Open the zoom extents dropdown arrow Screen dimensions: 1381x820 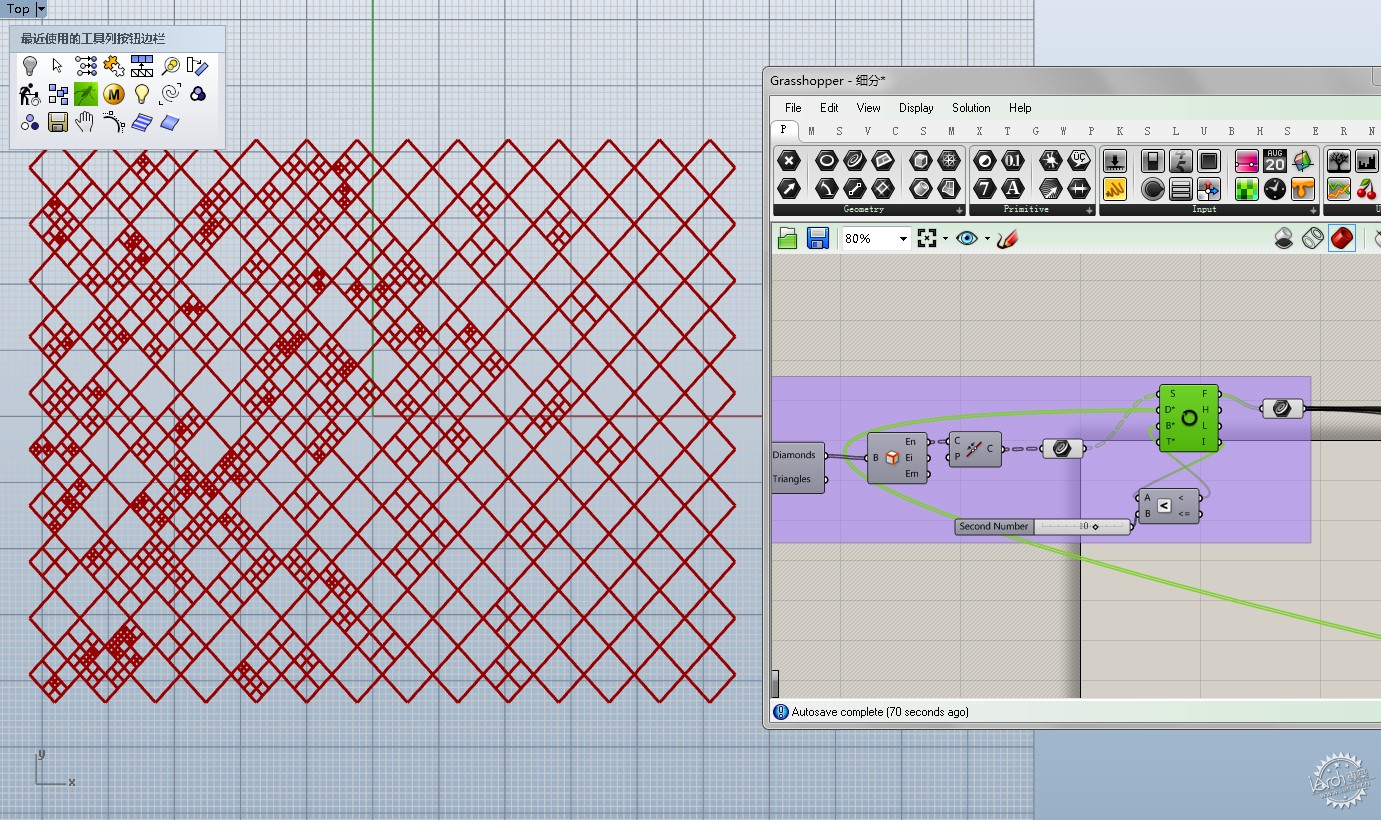click(945, 238)
